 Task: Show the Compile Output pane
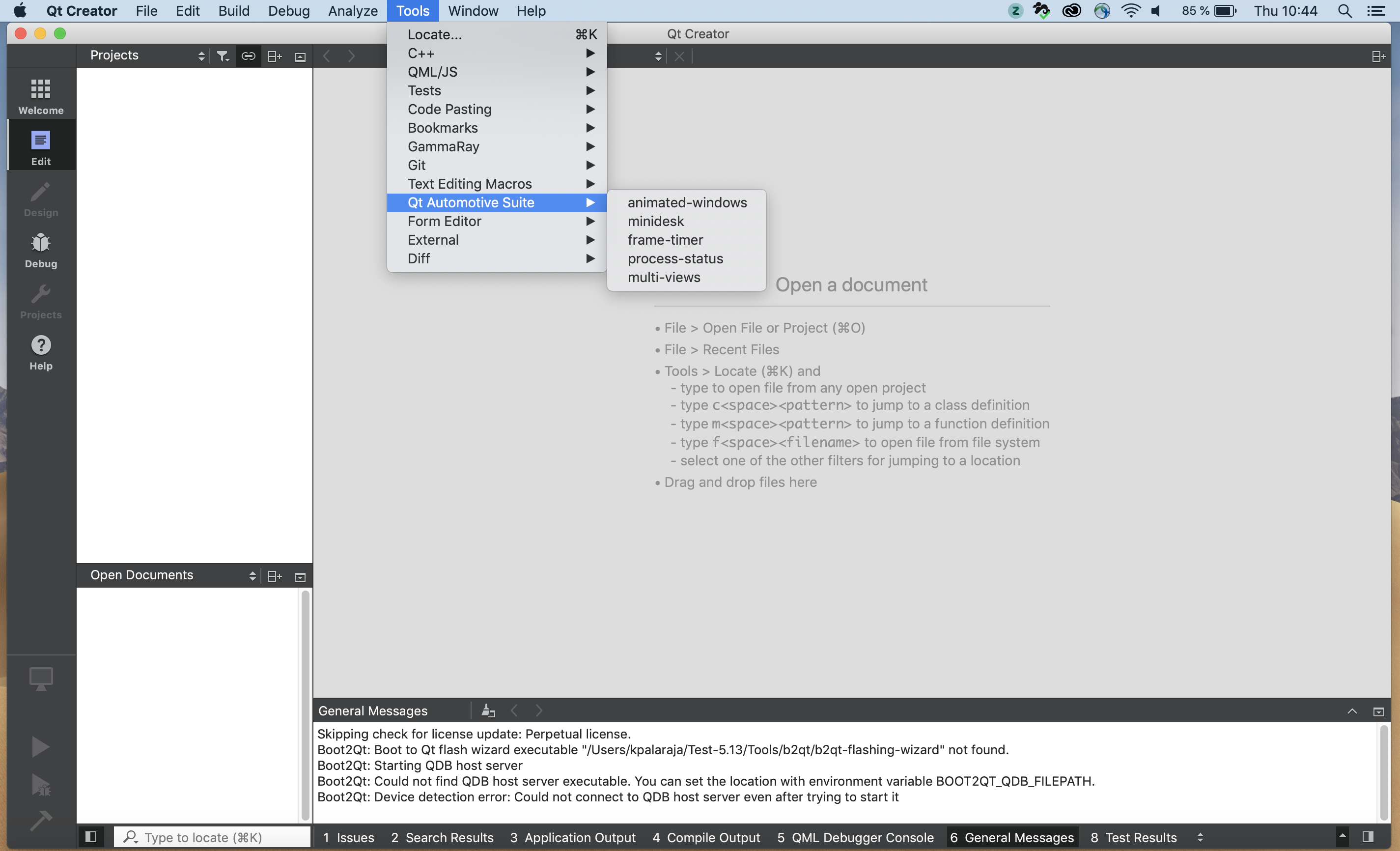pyautogui.click(x=706, y=837)
